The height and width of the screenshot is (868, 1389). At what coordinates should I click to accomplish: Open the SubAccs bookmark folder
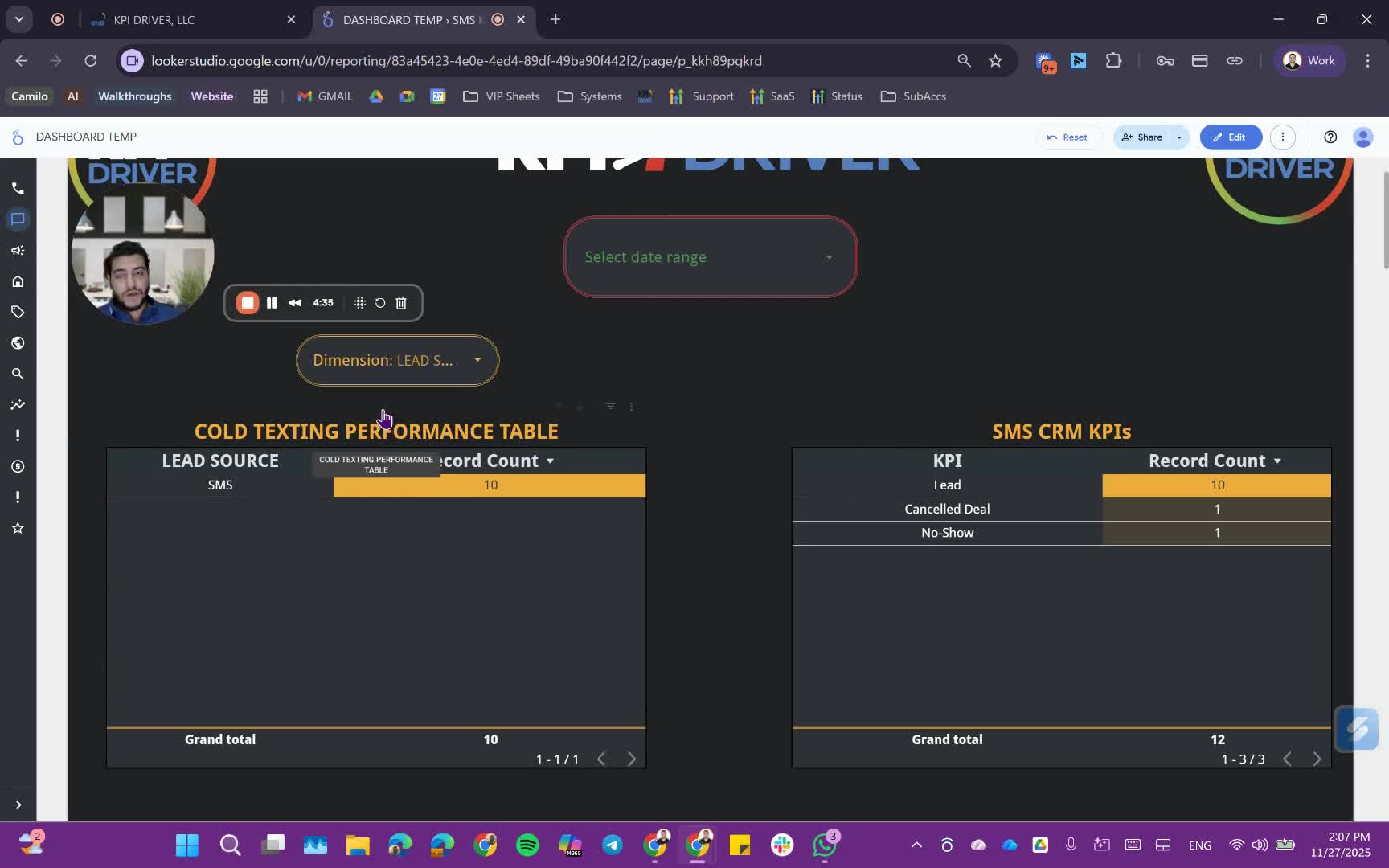pos(913,96)
